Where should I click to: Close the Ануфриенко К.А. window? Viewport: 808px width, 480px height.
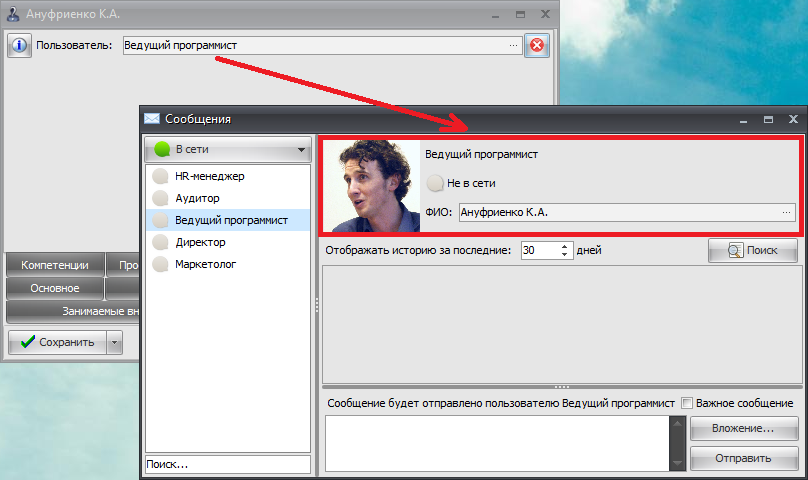point(545,14)
